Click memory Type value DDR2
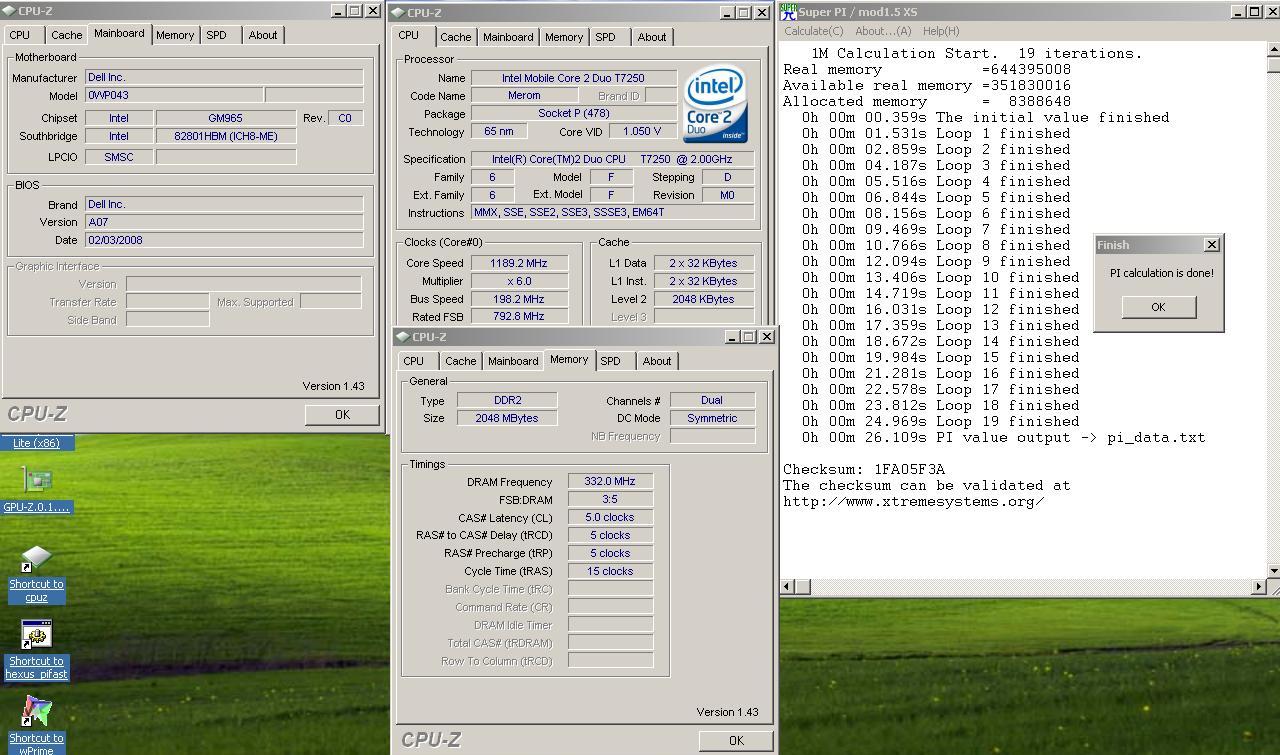This screenshot has width=1280, height=755. pyautogui.click(x=507, y=400)
